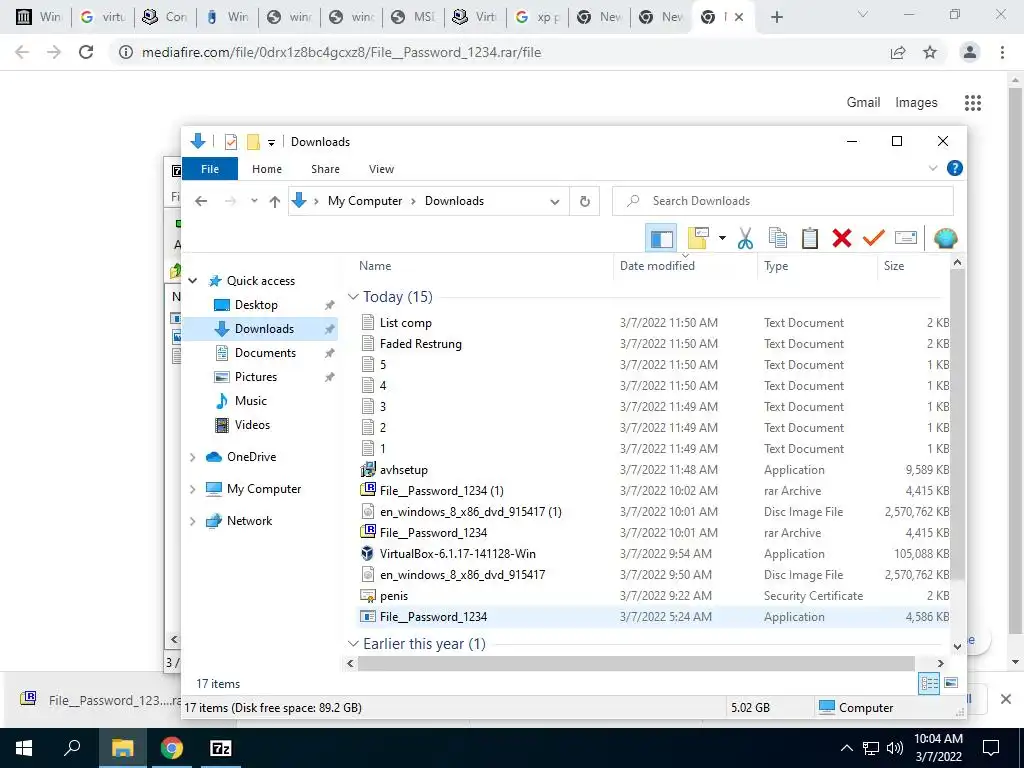Viewport: 1024px width, 768px height.
Task: Collapse the ribbon with the chevron
Action: point(933,168)
